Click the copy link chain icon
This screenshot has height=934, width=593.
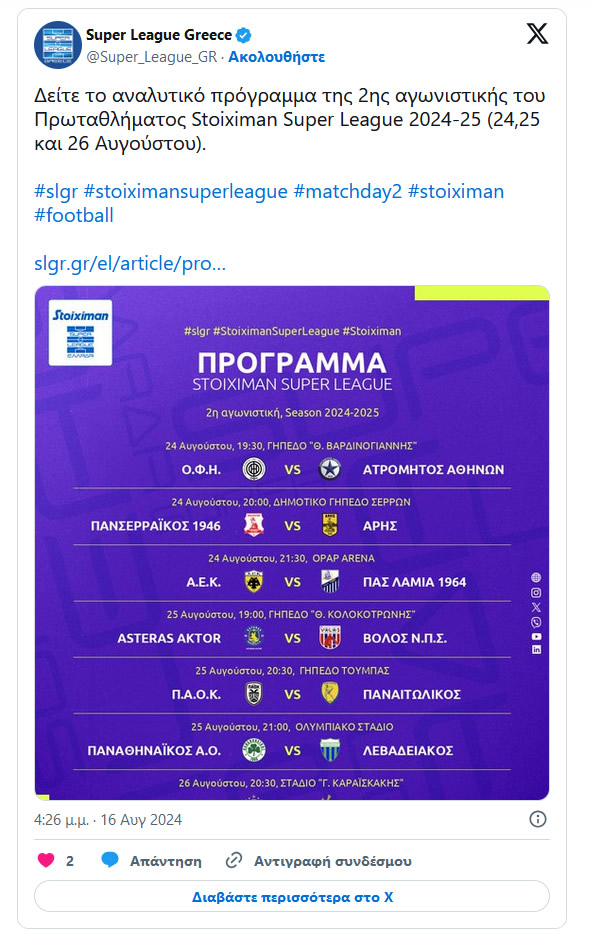click(x=235, y=859)
